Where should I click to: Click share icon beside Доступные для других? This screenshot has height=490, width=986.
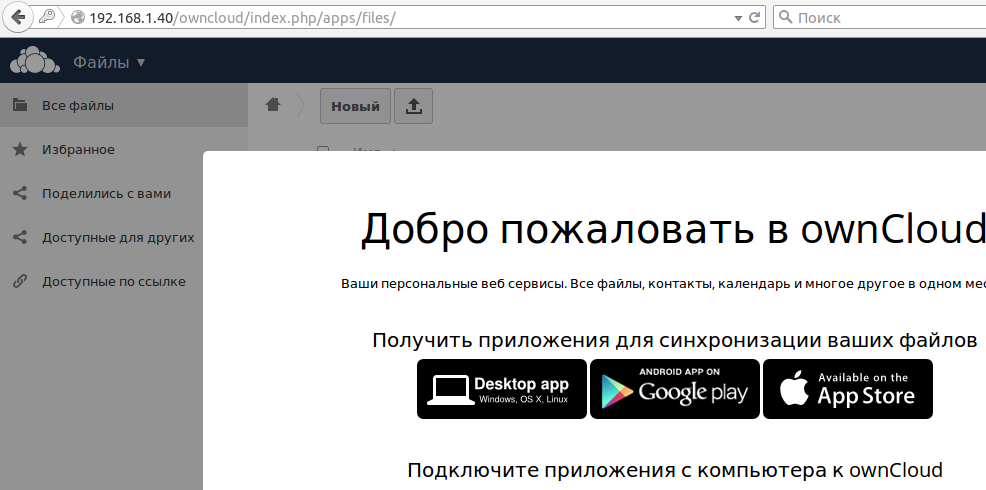click(x=20, y=237)
